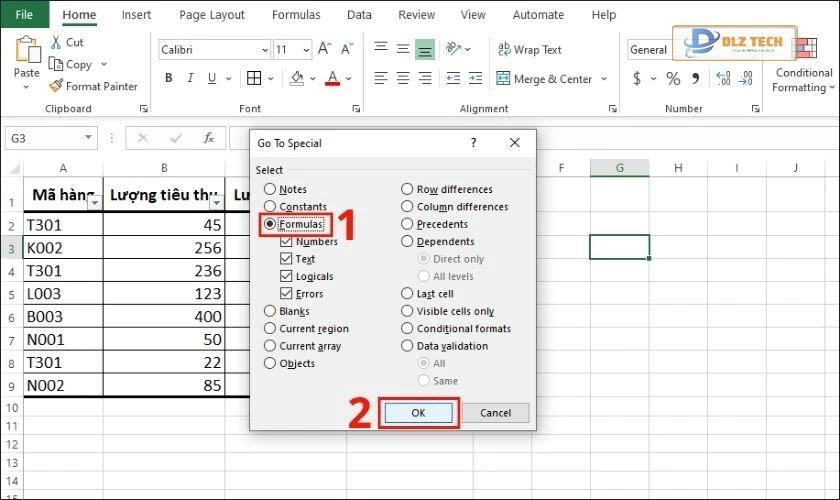Switch to the Review tab
This screenshot has width=840, height=500.
[416, 15]
